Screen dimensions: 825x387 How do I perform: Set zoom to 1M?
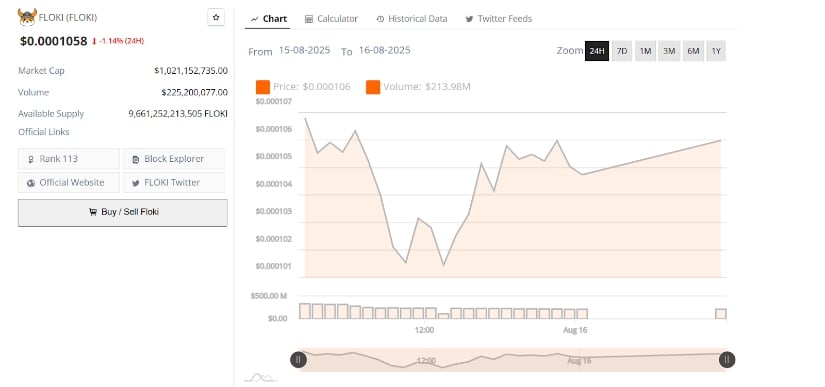(646, 51)
